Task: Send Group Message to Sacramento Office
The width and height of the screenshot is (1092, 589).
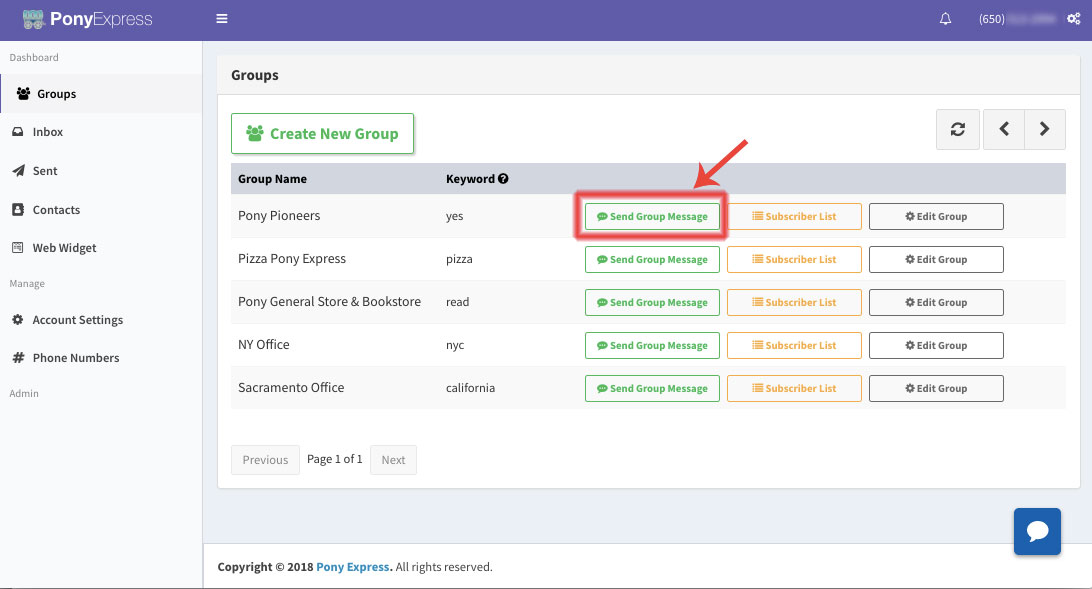Action: [652, 388]
